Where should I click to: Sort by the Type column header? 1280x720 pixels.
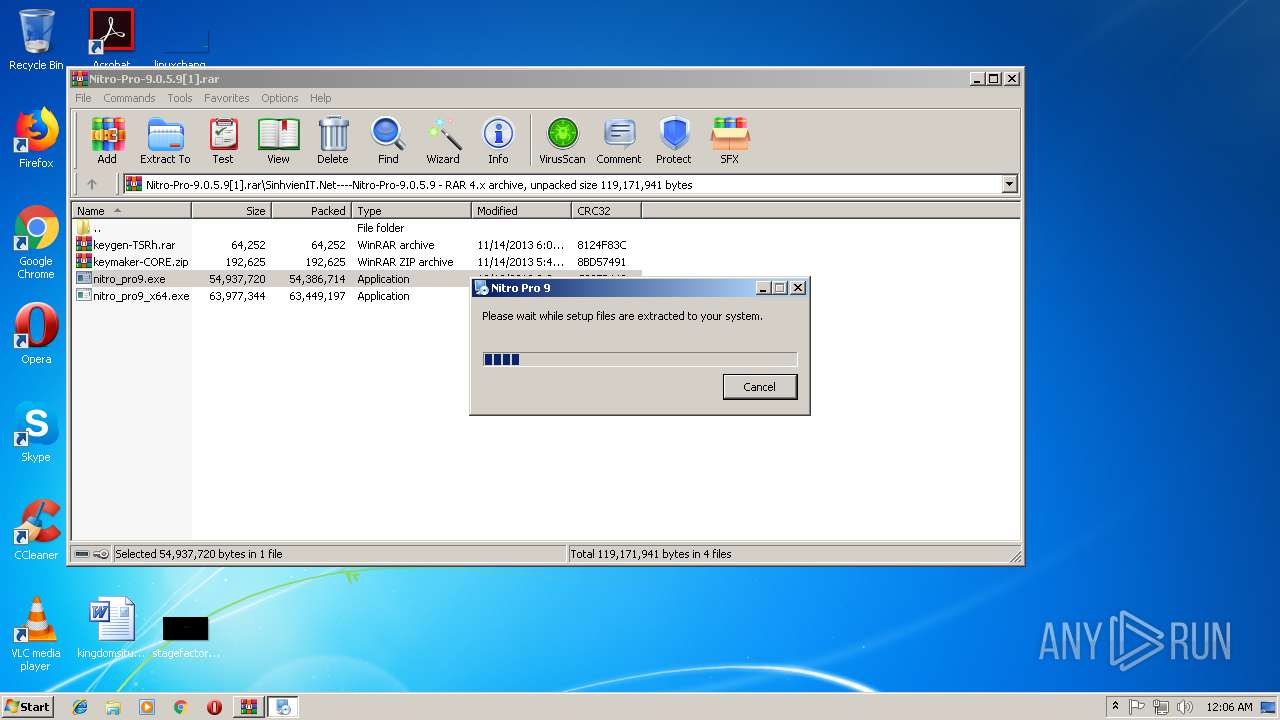412,211
